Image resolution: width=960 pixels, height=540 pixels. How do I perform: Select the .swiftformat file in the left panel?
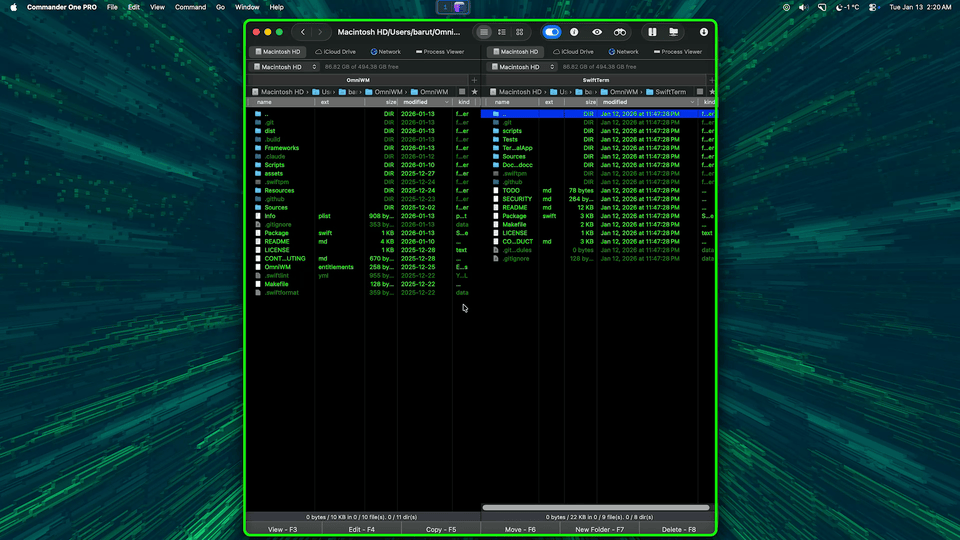coord(362,293)
